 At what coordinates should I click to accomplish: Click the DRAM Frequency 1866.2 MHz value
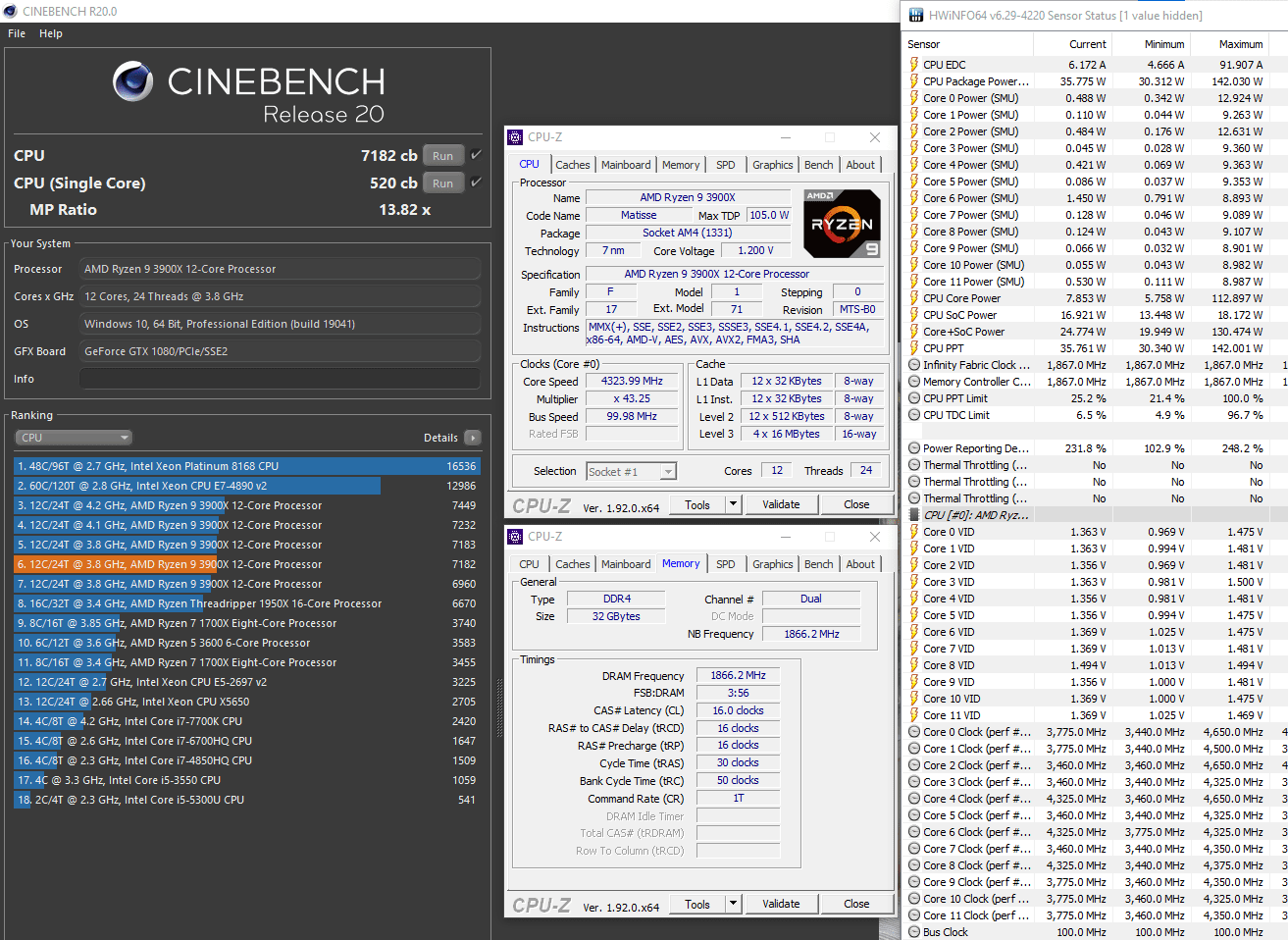point(739,675)
